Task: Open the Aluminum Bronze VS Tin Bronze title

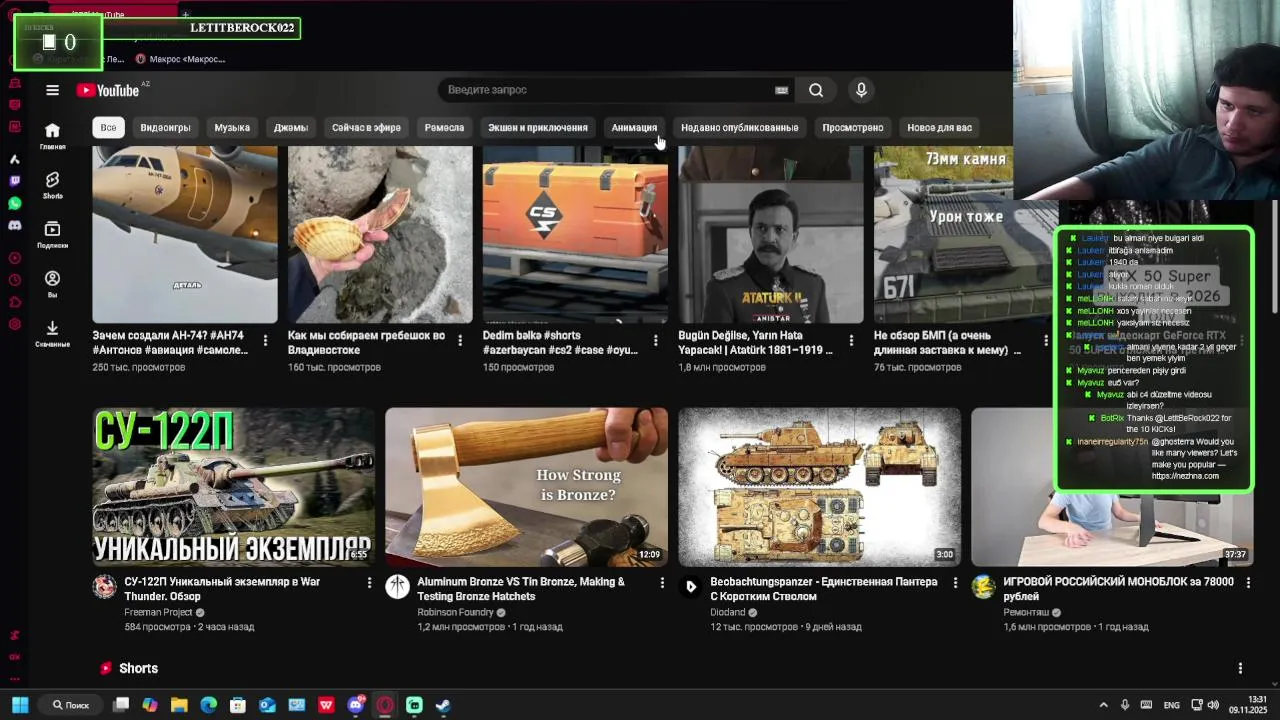Action: (x=521, y=589)
